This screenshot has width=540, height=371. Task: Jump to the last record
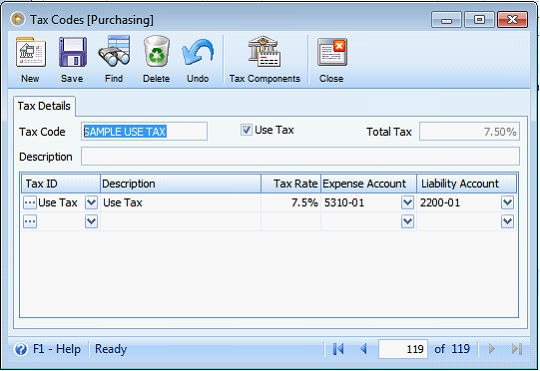[x=517, y=349]
